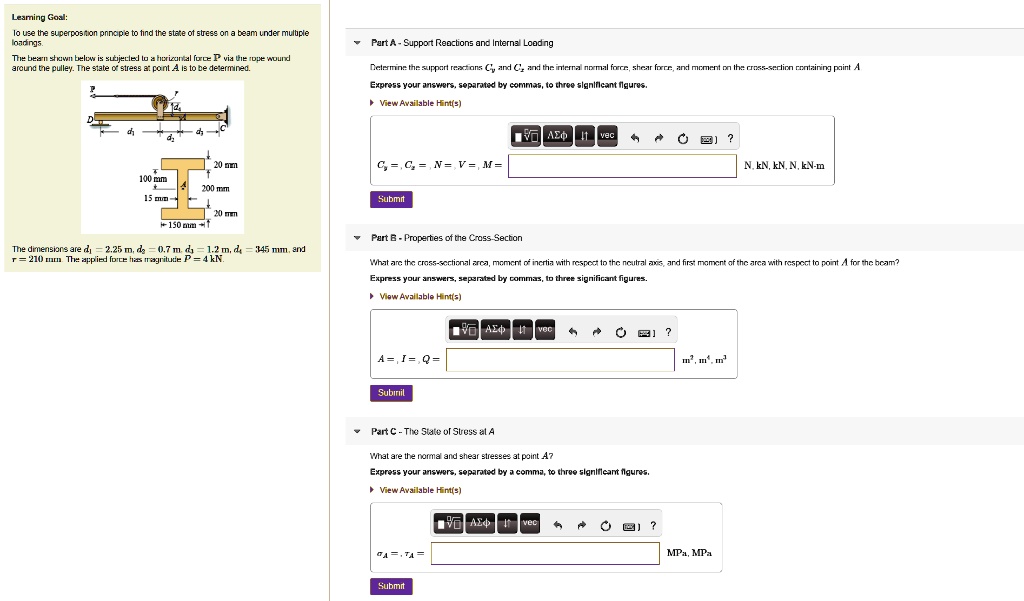
Task: Open Greek symbols palette in Part C
Action: point(480,524)
